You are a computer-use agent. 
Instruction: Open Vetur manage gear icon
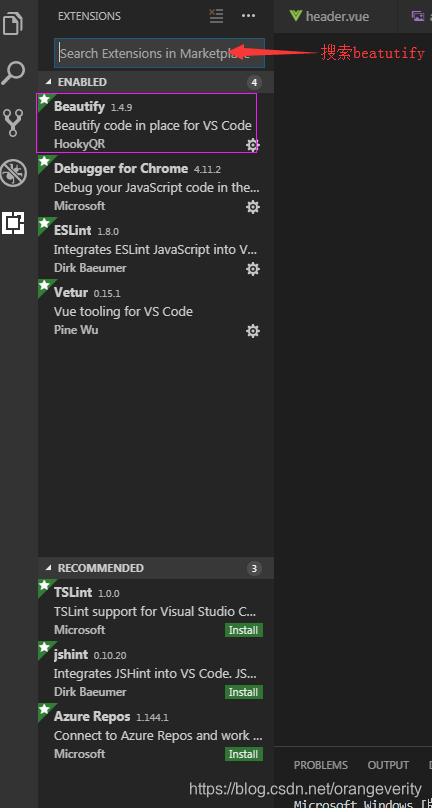point(253,330)
